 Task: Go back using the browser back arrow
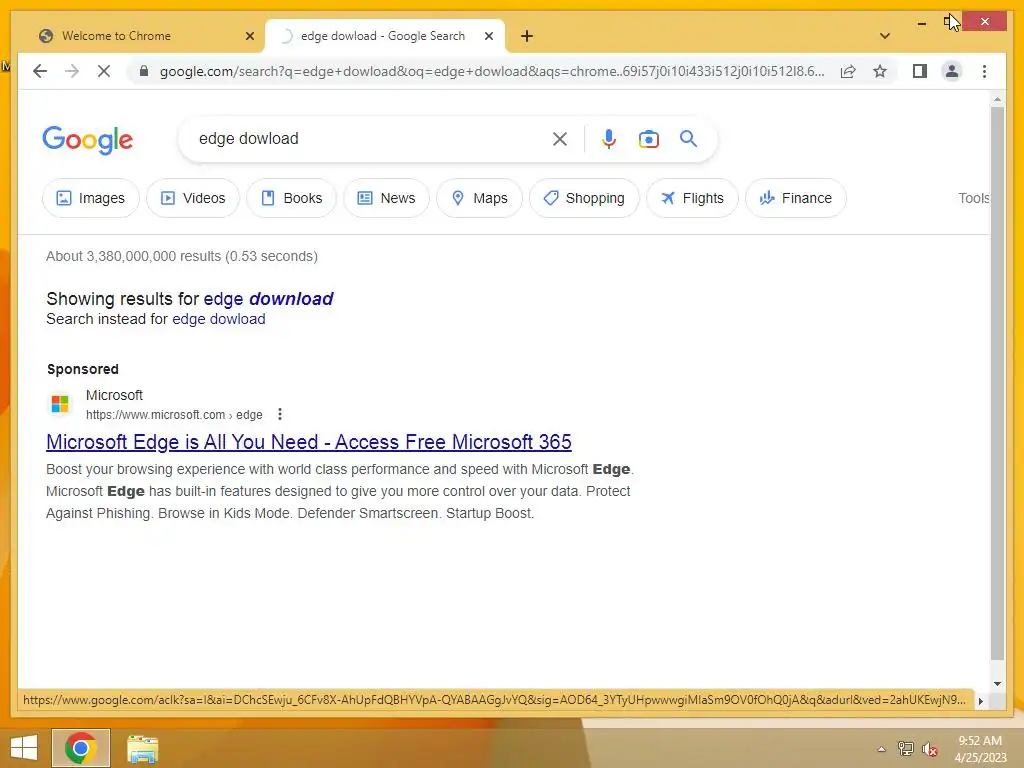click(40, 71)
